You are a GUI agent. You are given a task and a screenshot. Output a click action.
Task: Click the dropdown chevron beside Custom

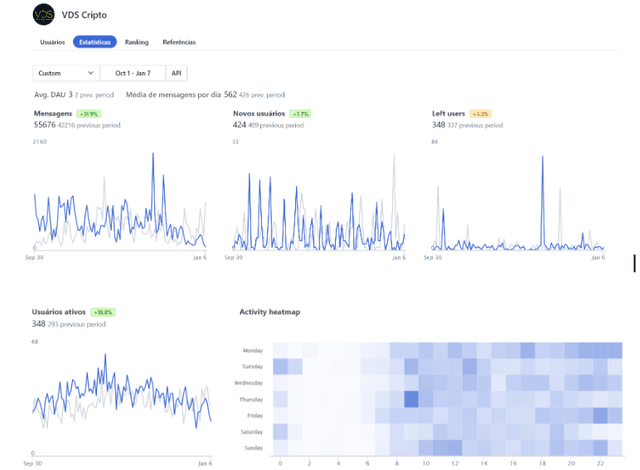point(91,73)
